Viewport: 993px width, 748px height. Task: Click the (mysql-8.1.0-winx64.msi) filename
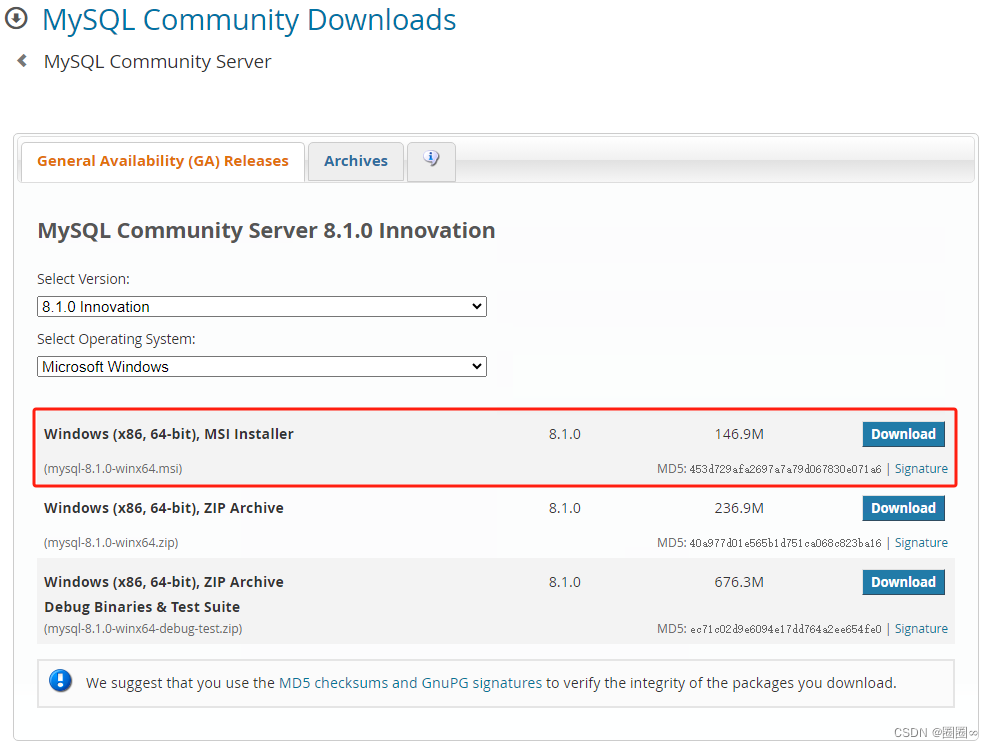(x=113, y=469)
